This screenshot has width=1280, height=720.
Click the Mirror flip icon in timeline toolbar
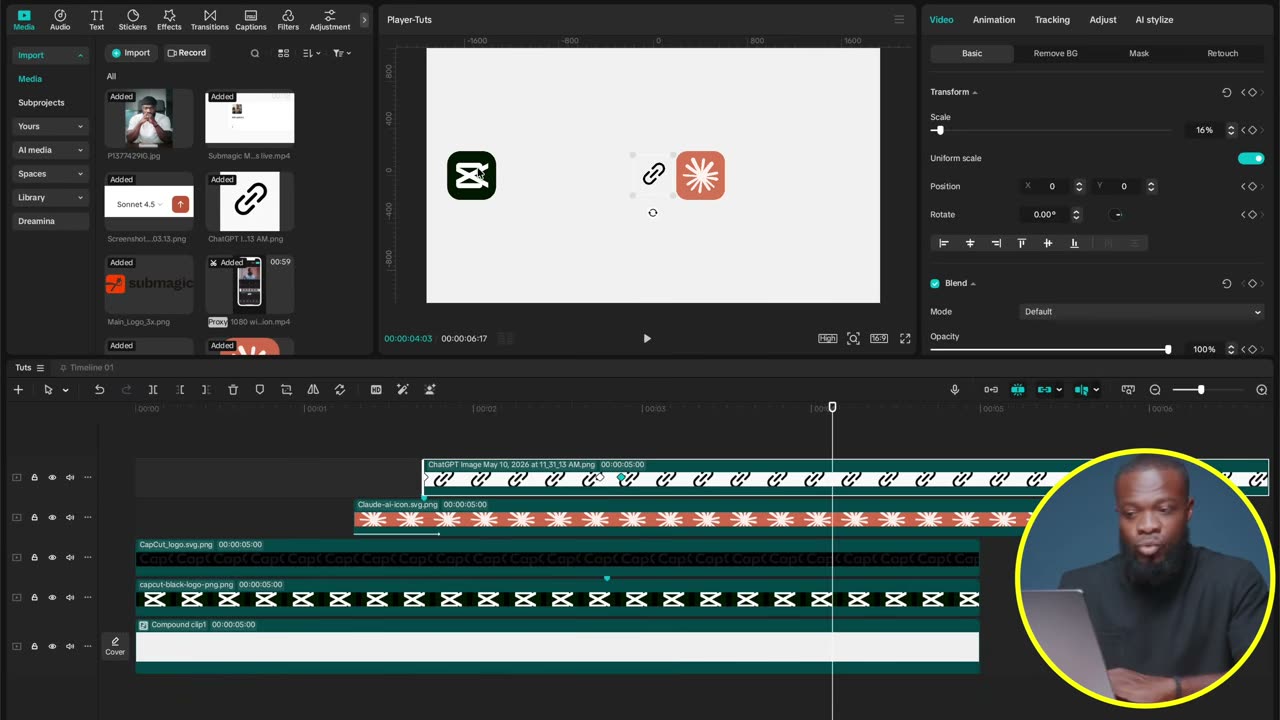pyautogui.click(x=313, y=390)
